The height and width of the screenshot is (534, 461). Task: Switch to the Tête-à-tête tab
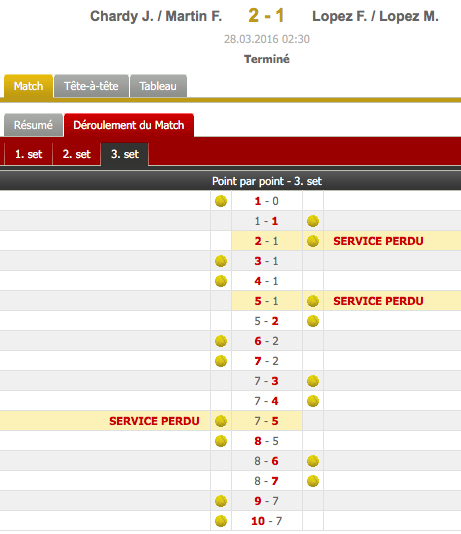coord(91,86)
